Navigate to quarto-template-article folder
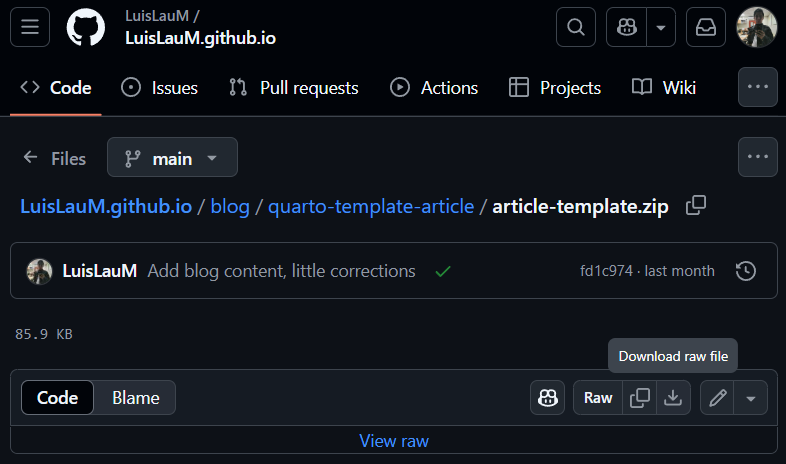Screen dimensions: 786x464 pyautogui.click(x=371, y=206)
